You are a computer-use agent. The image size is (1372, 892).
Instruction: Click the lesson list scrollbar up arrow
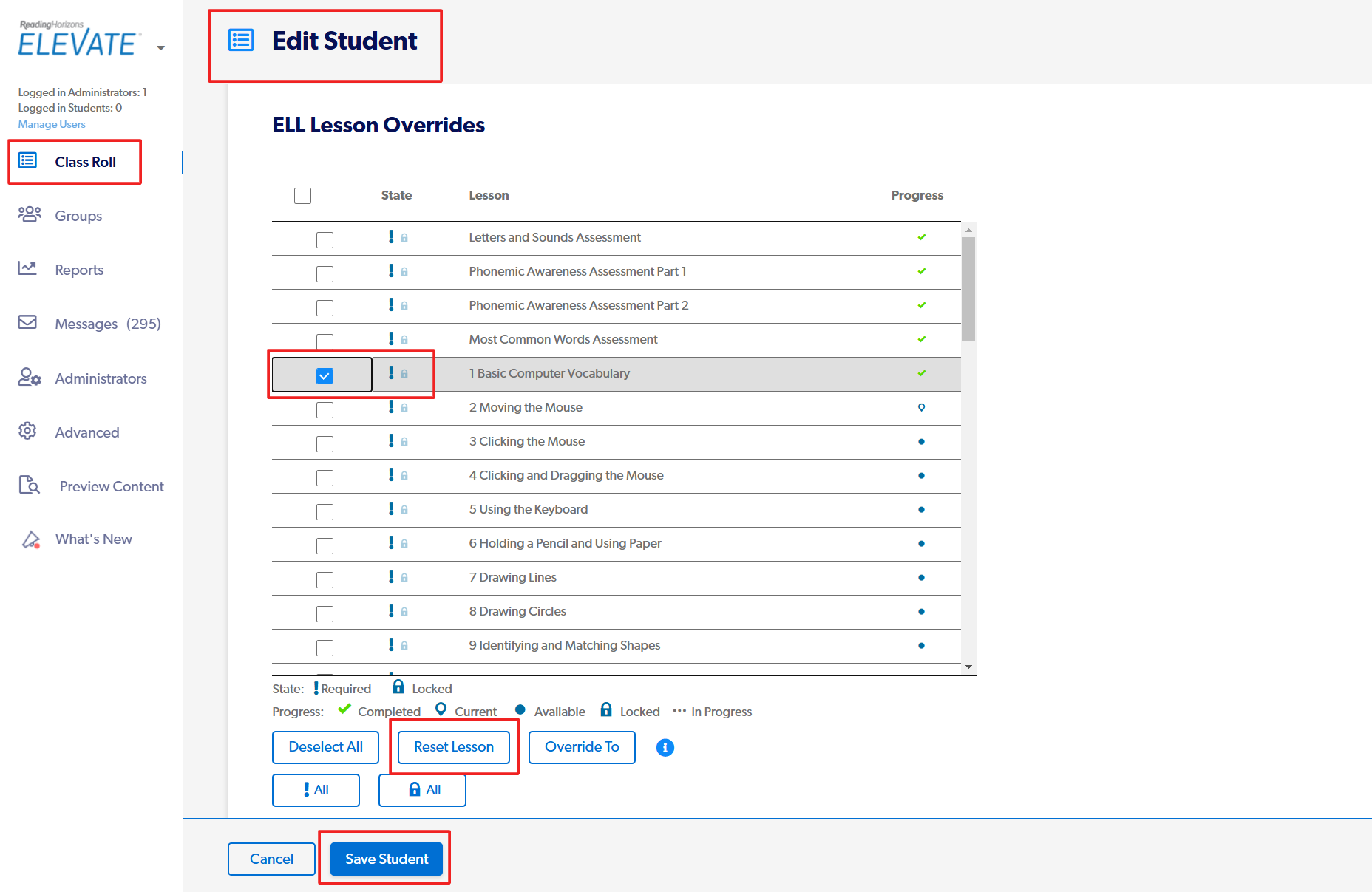point(968,230)
